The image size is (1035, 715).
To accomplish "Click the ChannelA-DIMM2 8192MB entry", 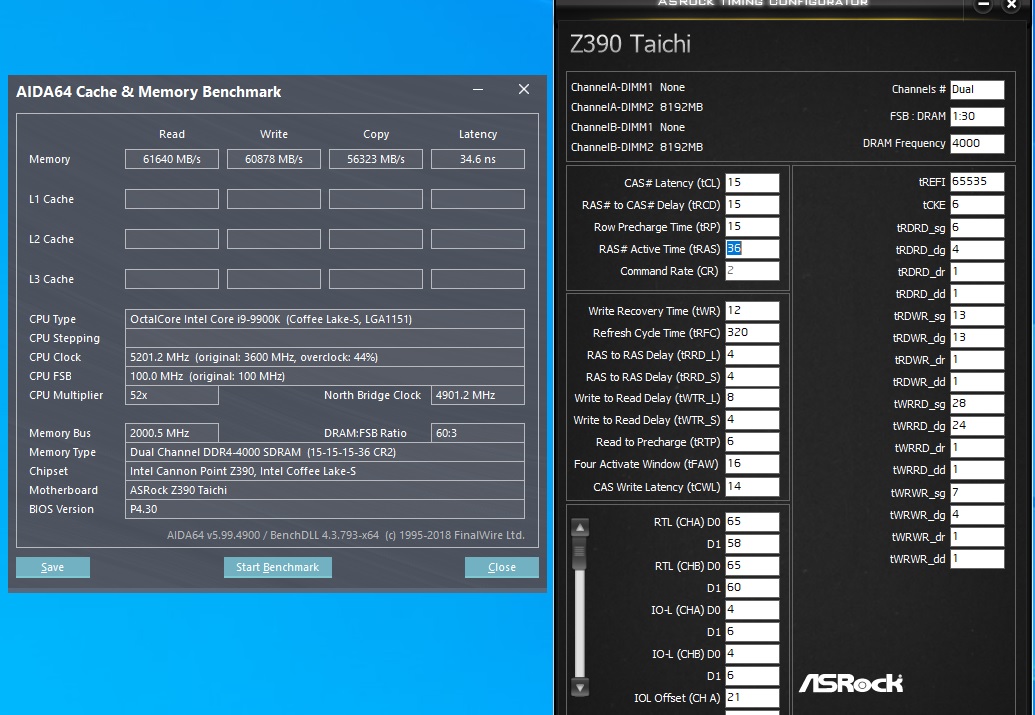I will 636,107.
